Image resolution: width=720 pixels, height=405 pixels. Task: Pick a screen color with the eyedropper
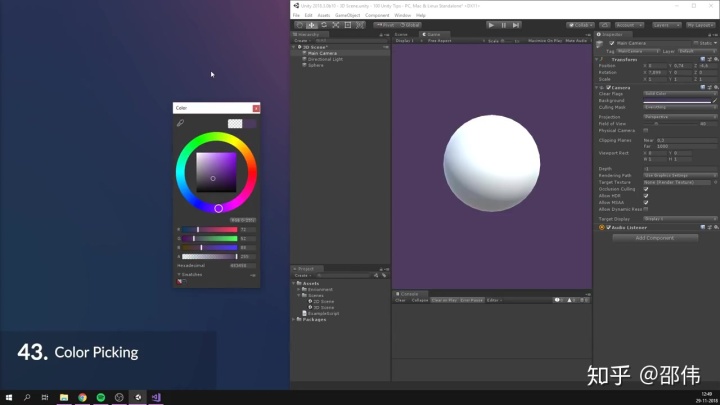tap(180, 123)
